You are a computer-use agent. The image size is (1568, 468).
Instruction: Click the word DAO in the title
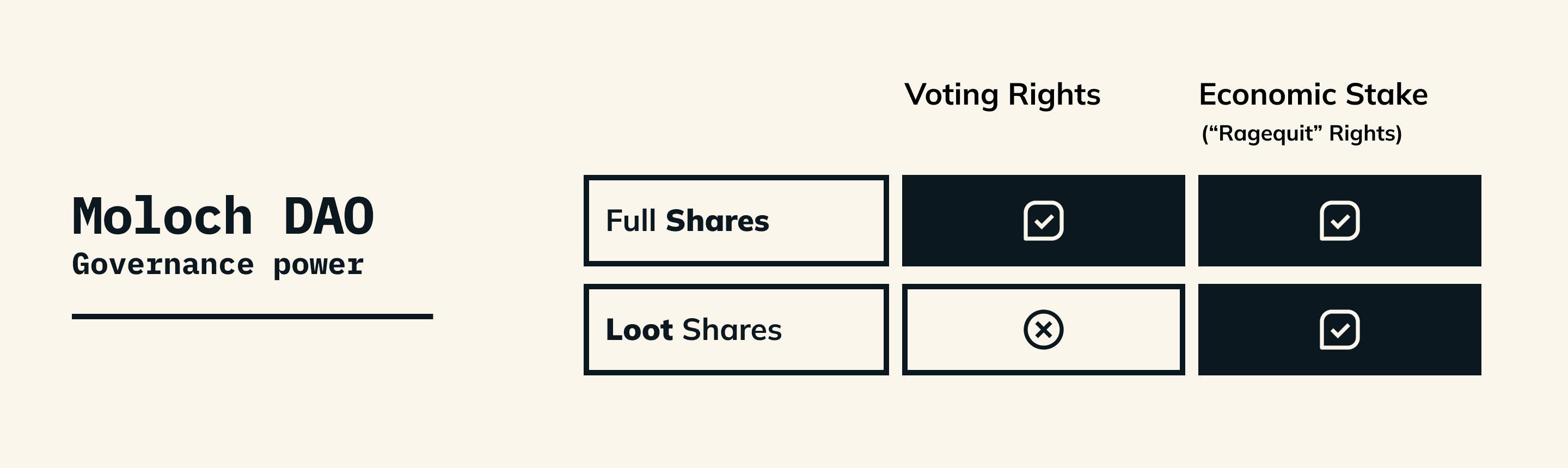point(329,216)
